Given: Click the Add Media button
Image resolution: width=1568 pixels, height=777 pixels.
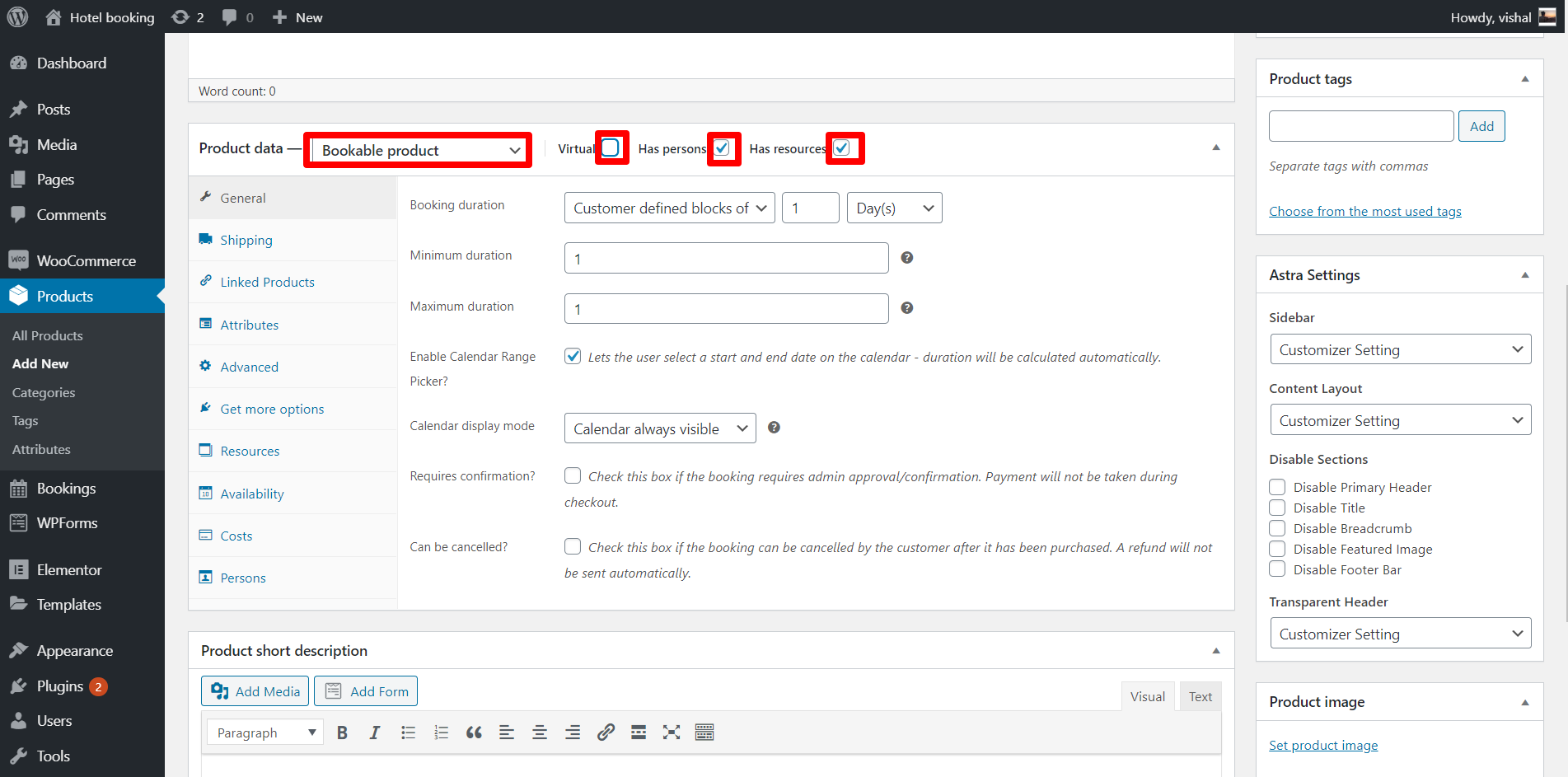Looking at the screenshot, I should click(x=255, y=691).
